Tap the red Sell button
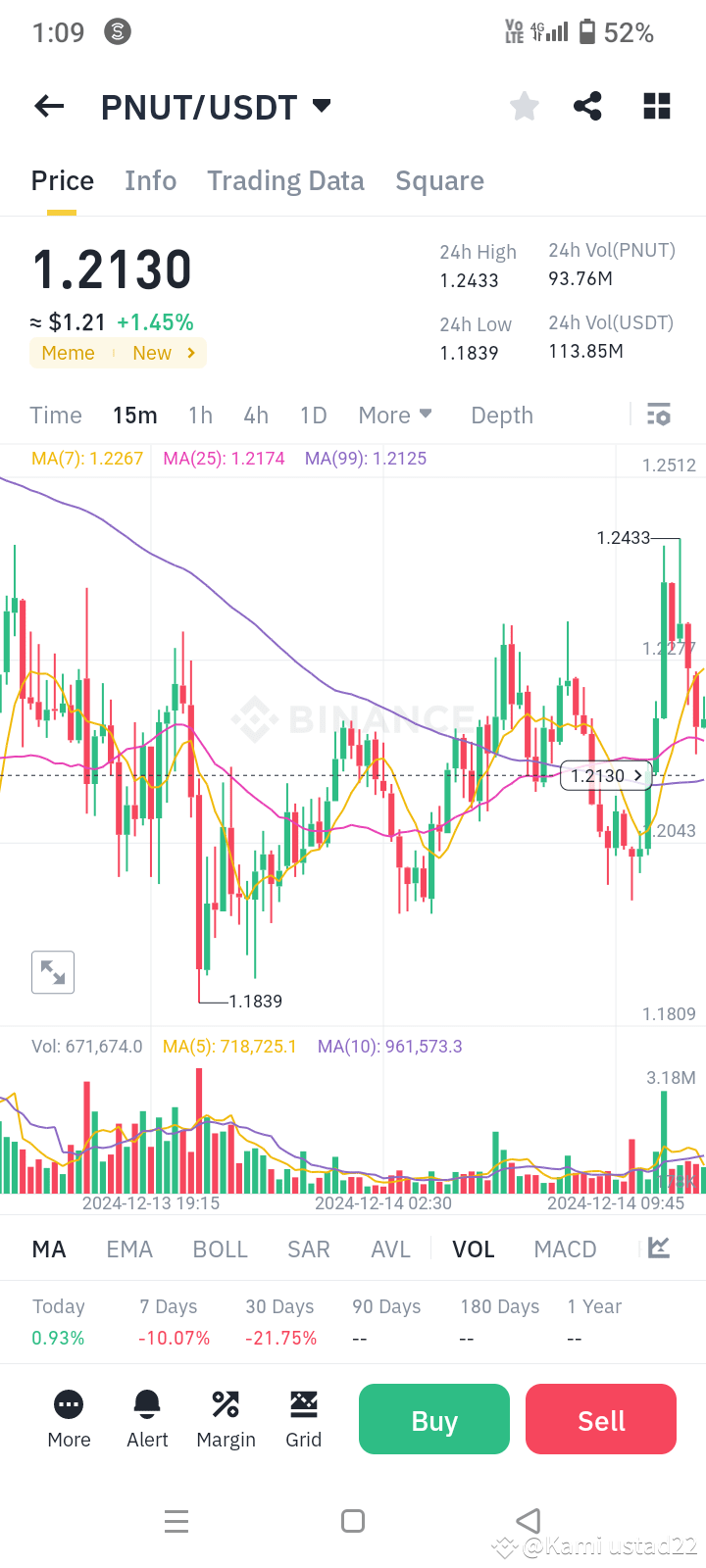Screen dimensions: 706x1568 pyautogui.click(x=600, y=1418)
